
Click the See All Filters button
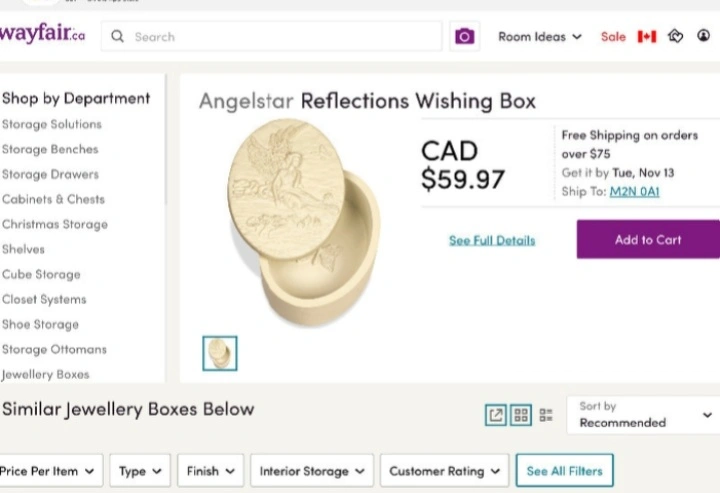(564, 471)
